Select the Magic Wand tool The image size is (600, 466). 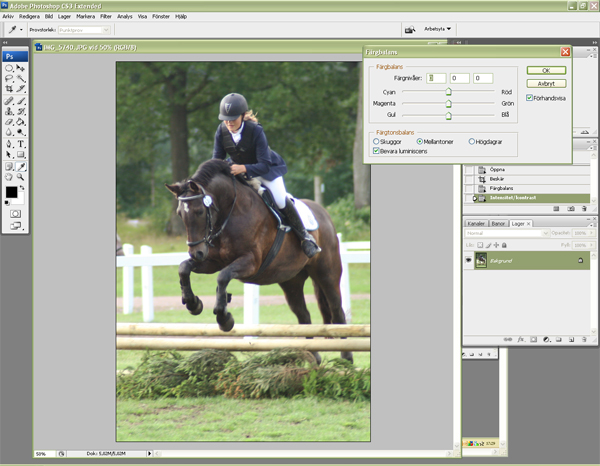tap(21, 78)
